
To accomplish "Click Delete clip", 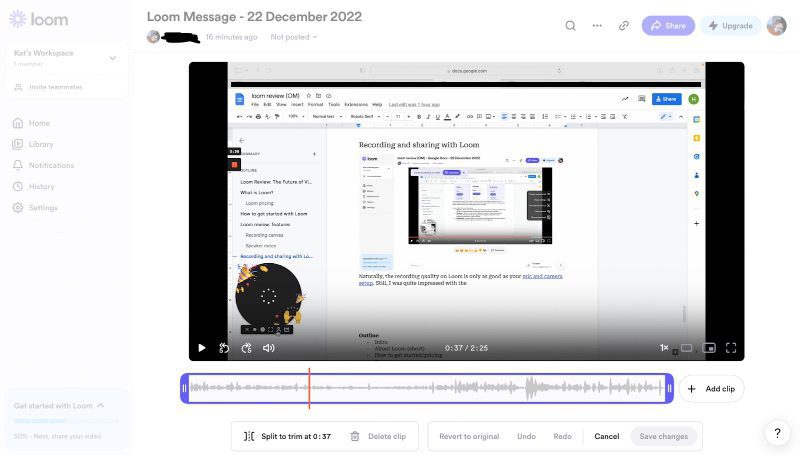I will pos(378,436).
